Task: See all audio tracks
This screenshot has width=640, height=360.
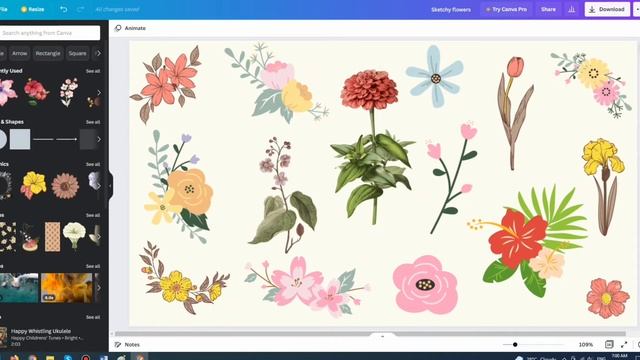Action: (93, 317)
